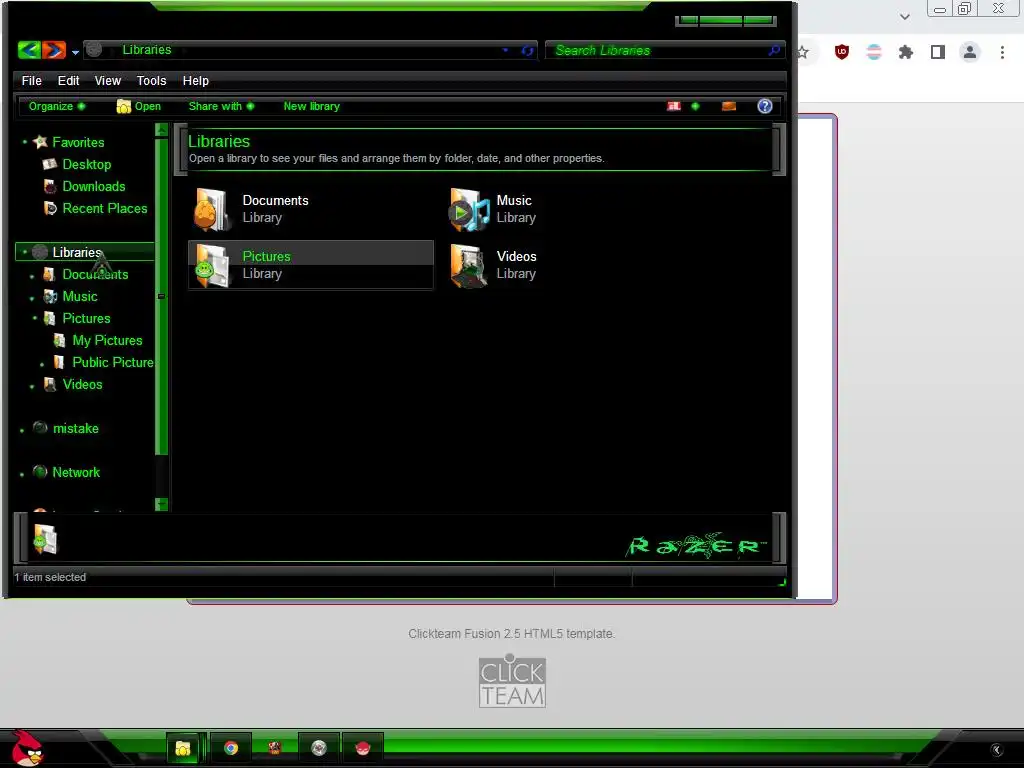
Task: Open recent pages dropdown beside nav arrows
Action: [76, 52]
